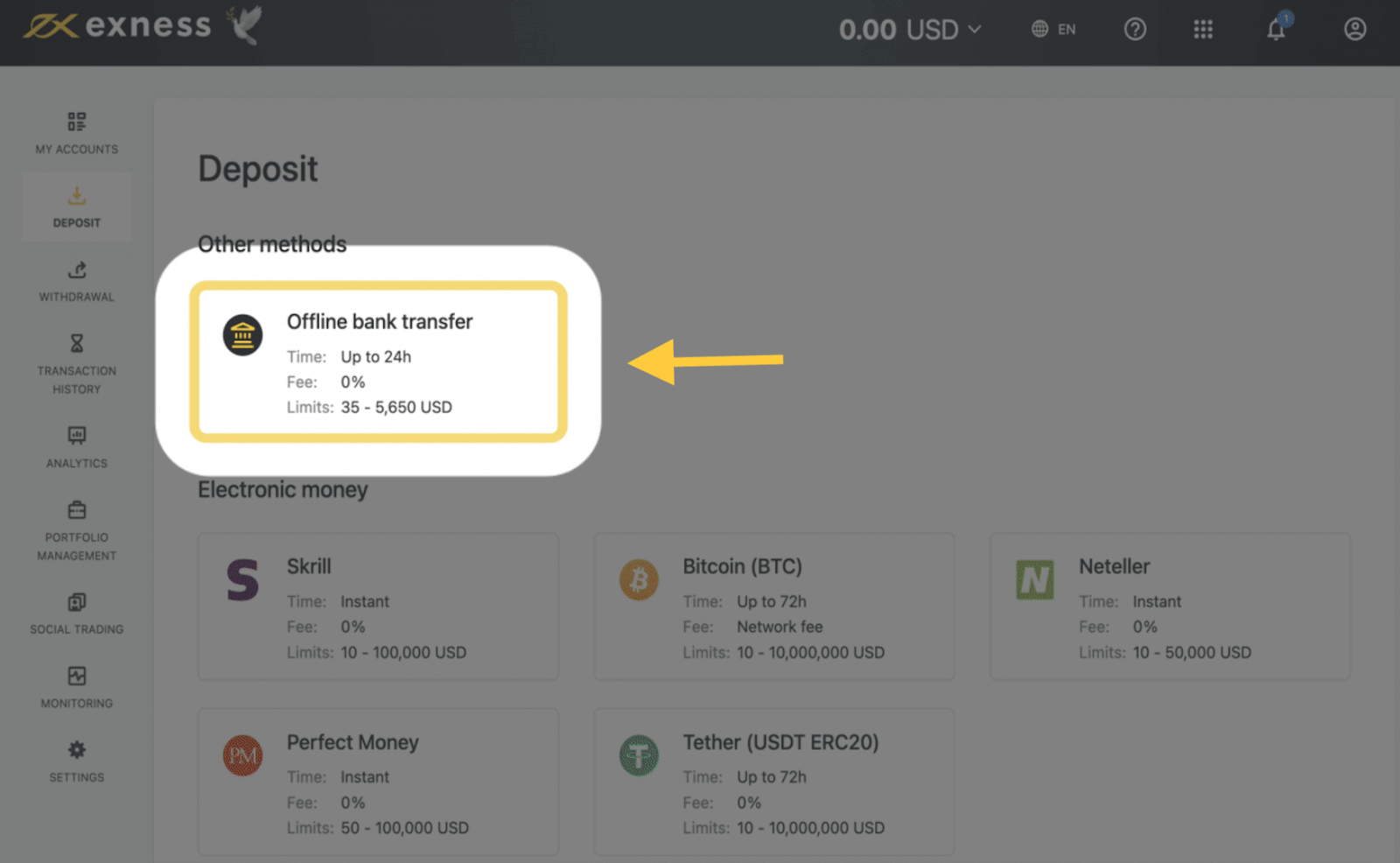Select Deposit in the sidebar

point(77,207)
